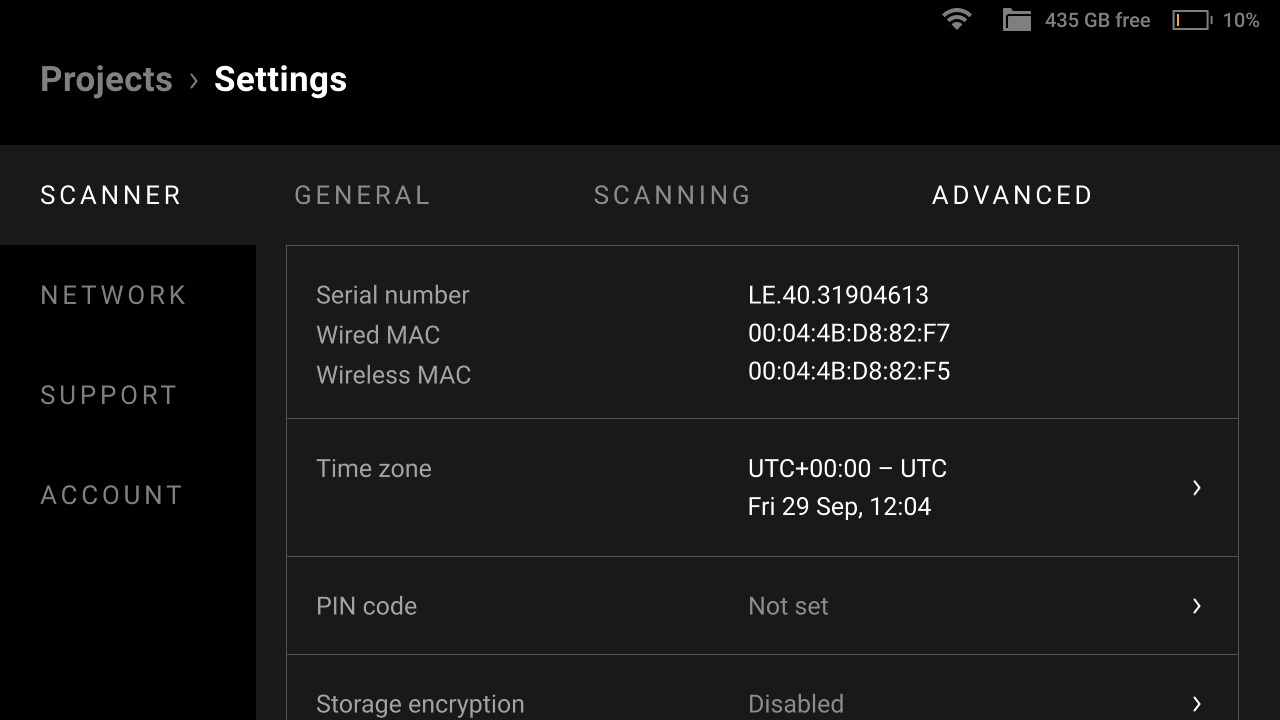Select Account in the sidebar
The height and width of the screenshot is (720, 1280).
click(x=111, y=495)
